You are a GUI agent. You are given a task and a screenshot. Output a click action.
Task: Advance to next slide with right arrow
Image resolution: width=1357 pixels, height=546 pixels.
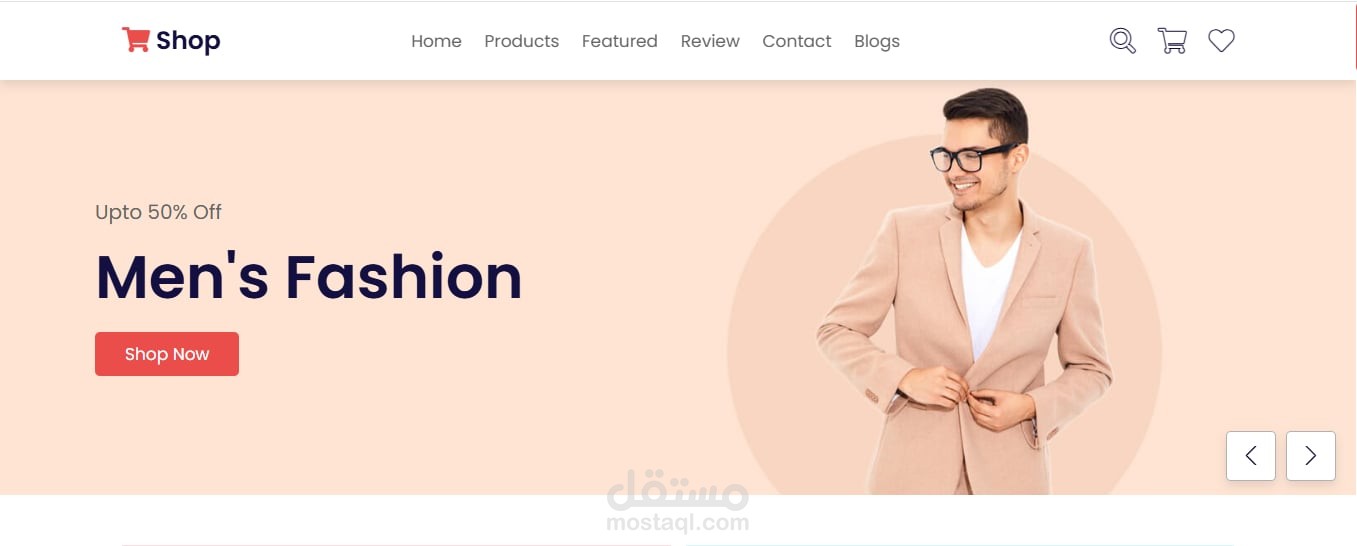[x=1311, y=456]
